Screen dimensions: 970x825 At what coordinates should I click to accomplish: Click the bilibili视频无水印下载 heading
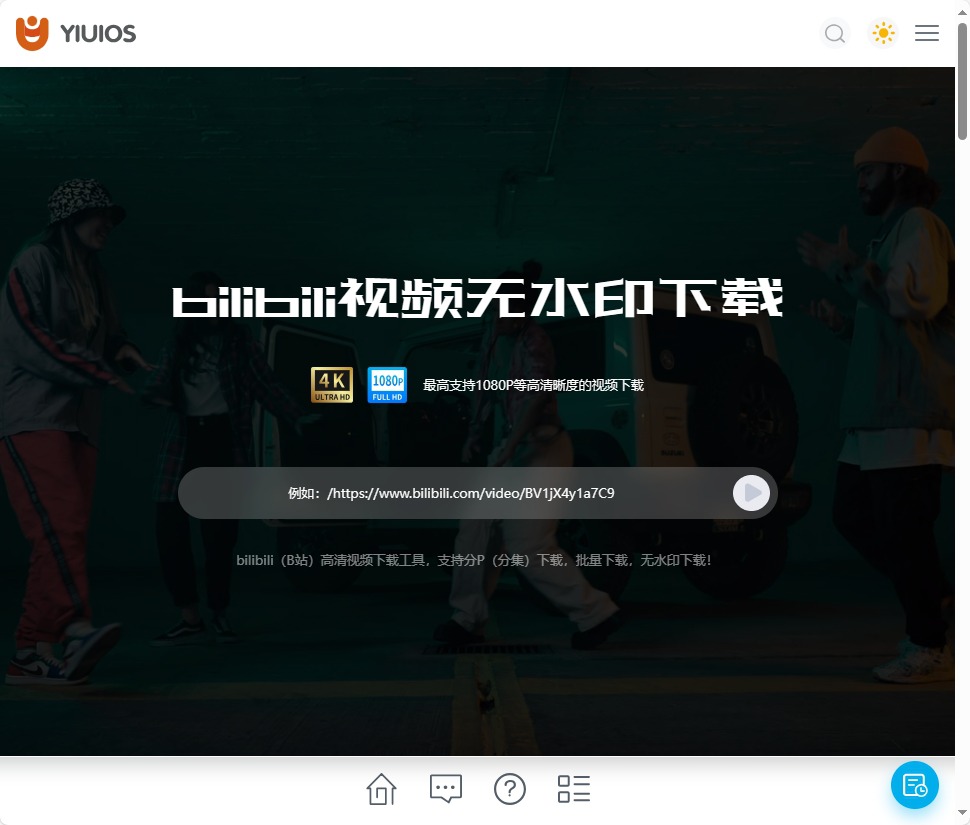pyautogui.click(x=477, y=297)
